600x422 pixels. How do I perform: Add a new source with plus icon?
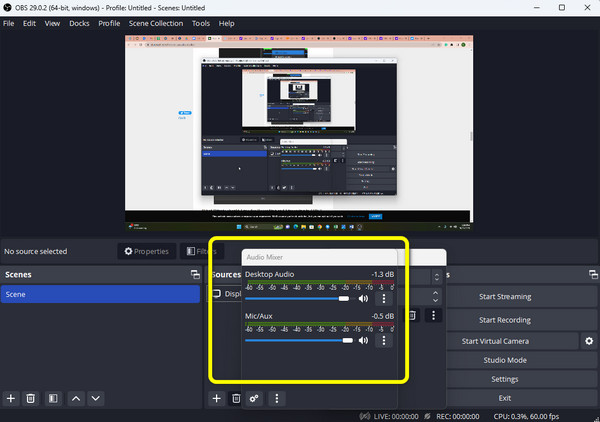tap(217, 399)
